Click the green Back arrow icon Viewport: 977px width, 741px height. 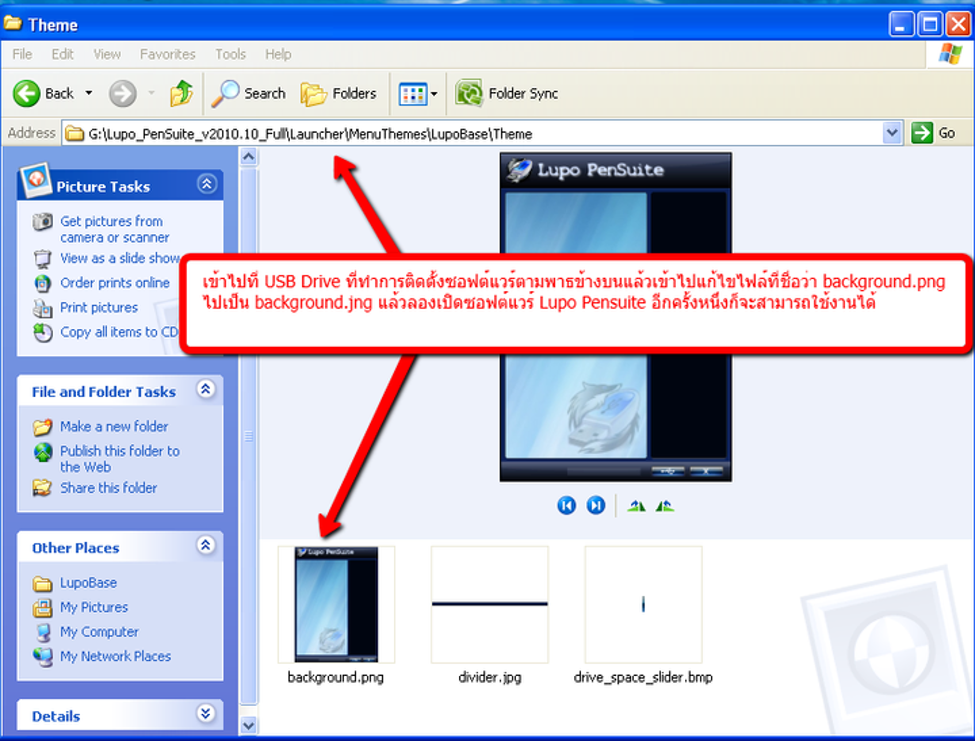pyautogui.click(x=26, y=93)
